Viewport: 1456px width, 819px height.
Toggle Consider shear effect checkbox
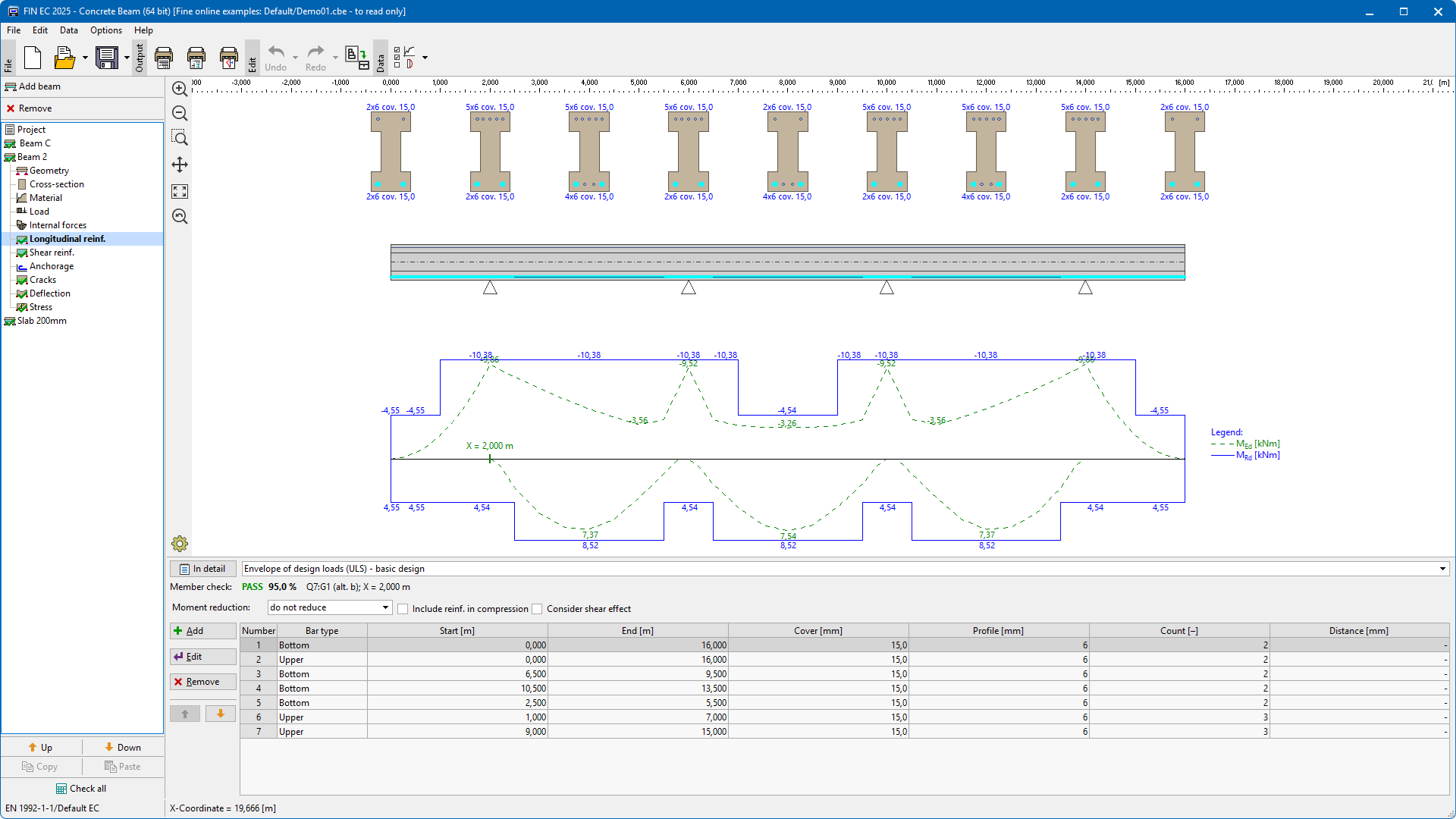pyautogui.click(x=537, y=609)
